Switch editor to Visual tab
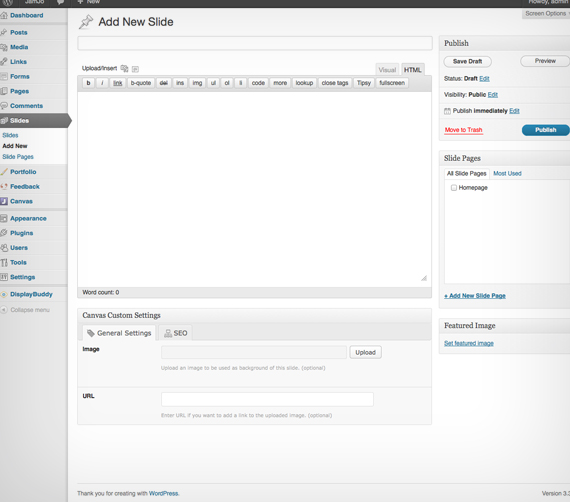This screenshot has width=570, height=502. pos(387,70)
